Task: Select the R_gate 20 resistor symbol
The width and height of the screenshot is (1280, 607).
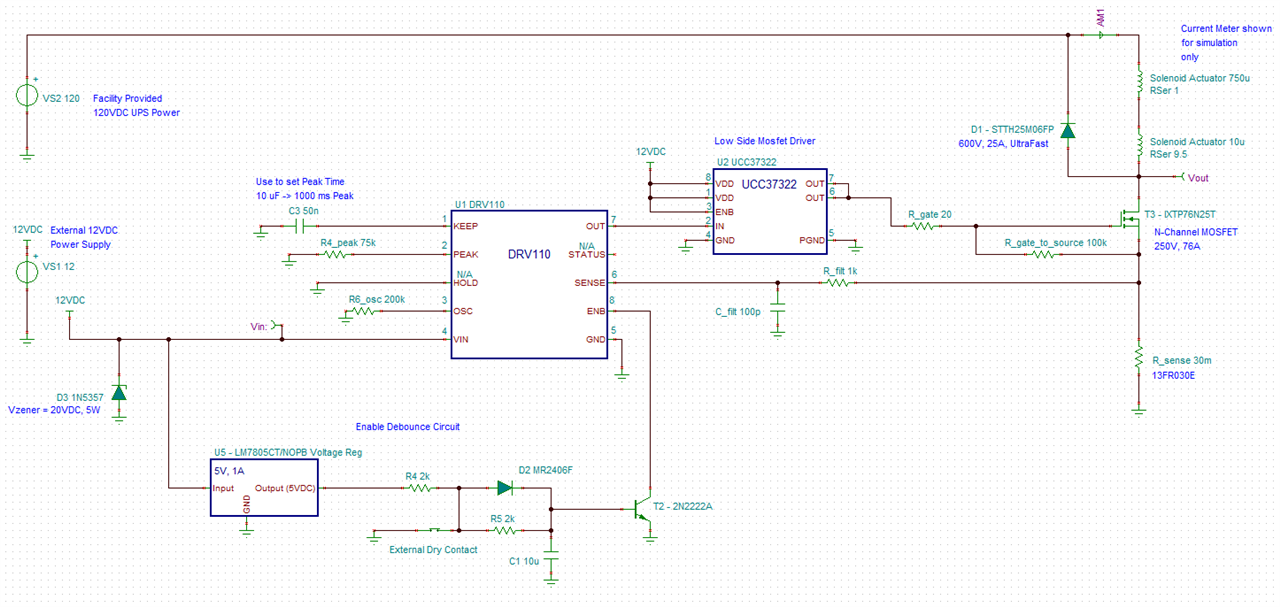Action: [922, 227]
